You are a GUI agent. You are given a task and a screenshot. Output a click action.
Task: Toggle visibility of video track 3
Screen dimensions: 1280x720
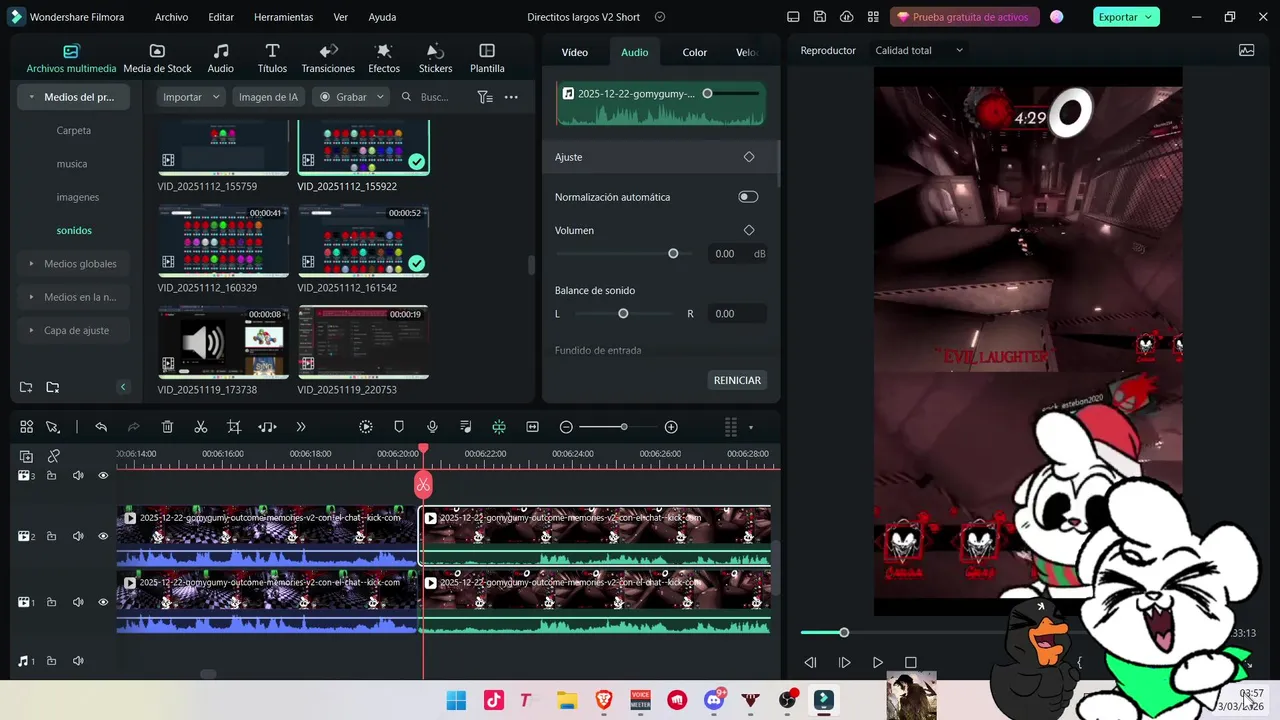[103, 476]
